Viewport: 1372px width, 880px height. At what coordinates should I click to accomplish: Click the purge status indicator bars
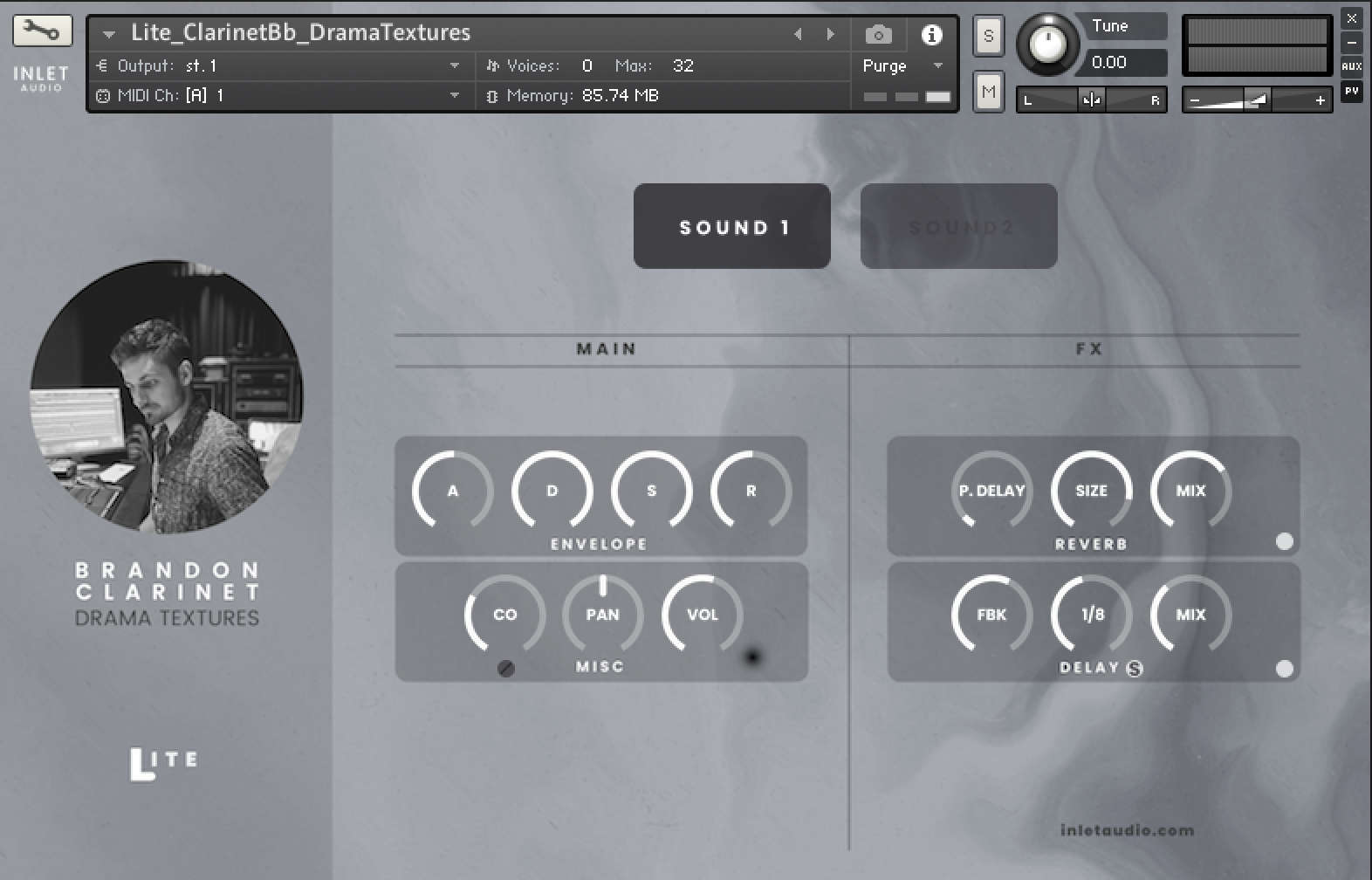click(x=907, y=96)
